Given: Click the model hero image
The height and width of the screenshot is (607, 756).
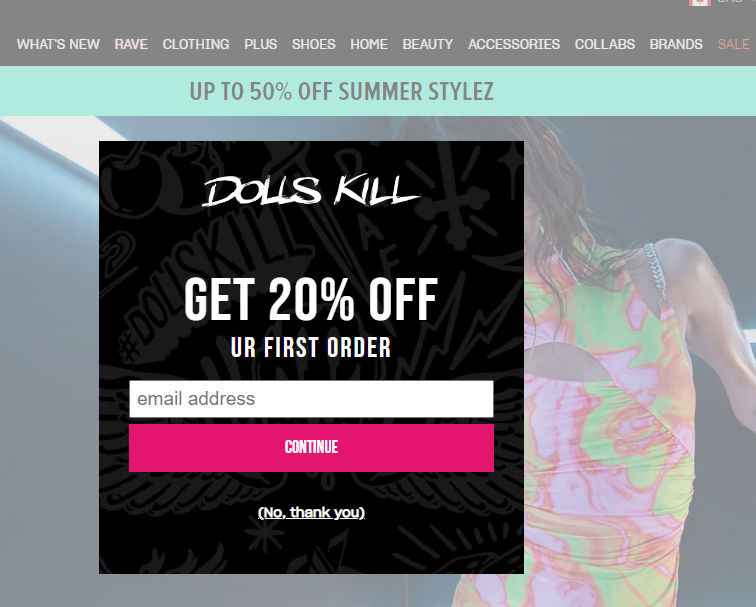Looking at the screenshot, I should tap(639, 362).
